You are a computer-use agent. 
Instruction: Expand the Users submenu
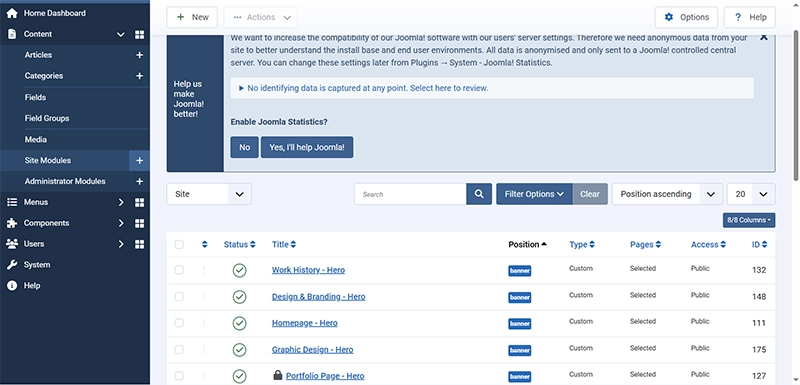(x=121, y=244)
